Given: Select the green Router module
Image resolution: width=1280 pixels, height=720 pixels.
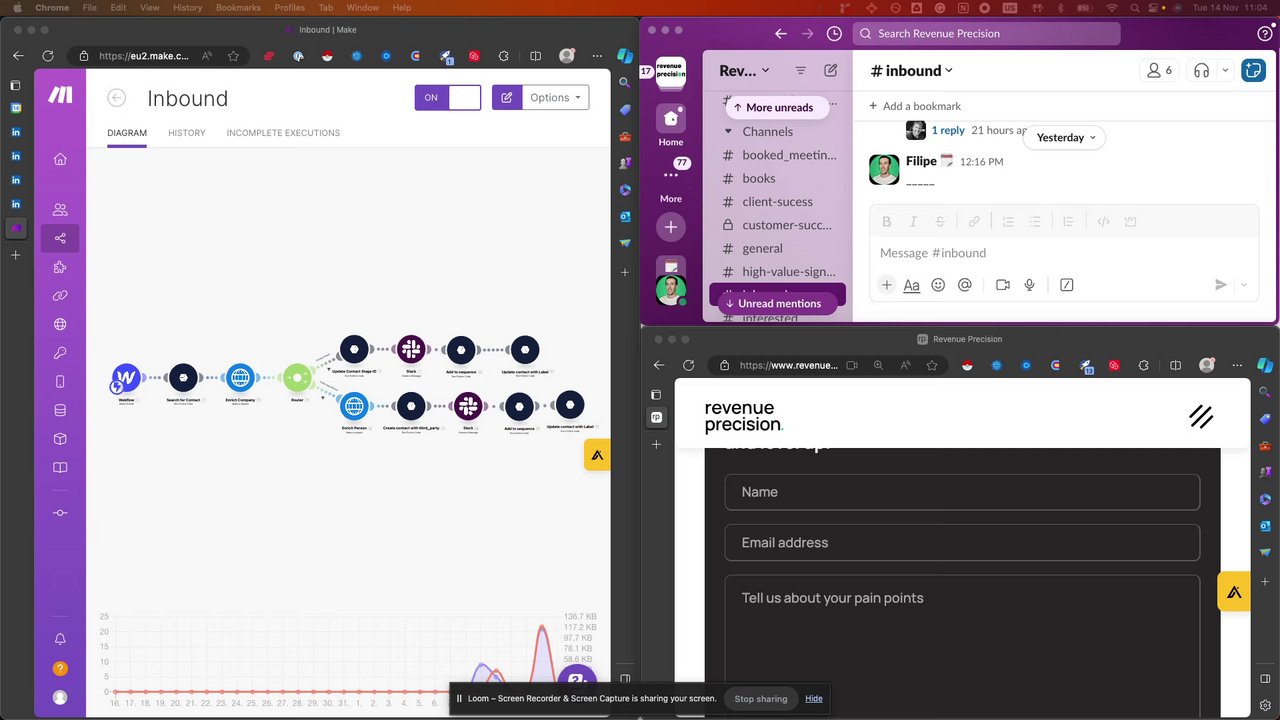Looking at the screenshot, I should pyautogui.click(x=297, y=378).
